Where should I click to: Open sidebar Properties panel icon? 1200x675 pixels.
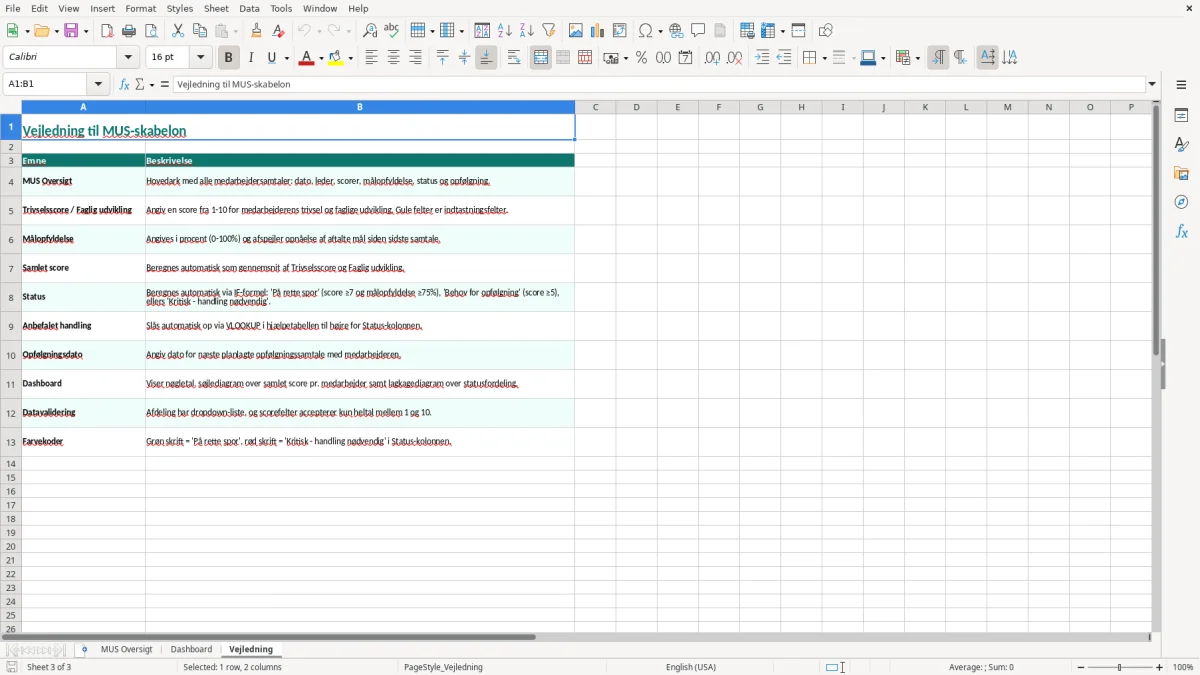tap(1181, 115)
